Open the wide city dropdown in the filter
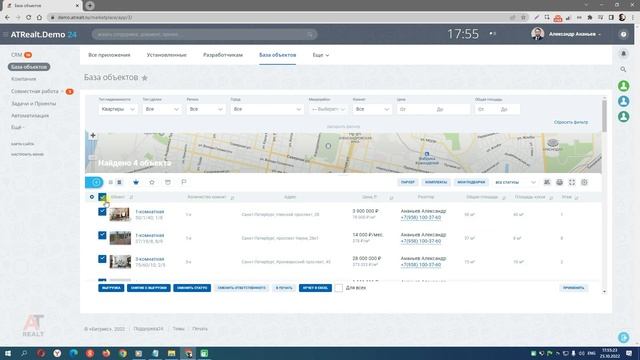 267,109
